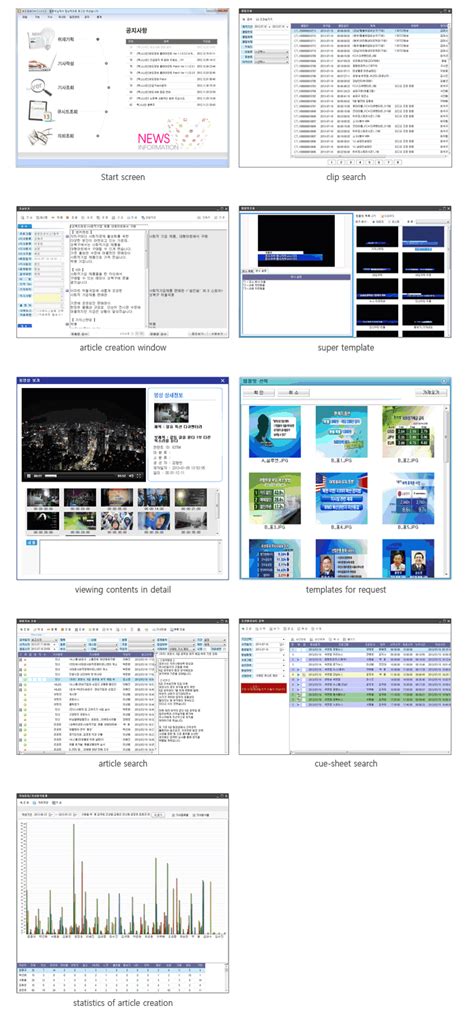This screenshot has width=474, height=1023.
Task: Select template thumbnail B_표2.JPG
Action: [408, 431]
